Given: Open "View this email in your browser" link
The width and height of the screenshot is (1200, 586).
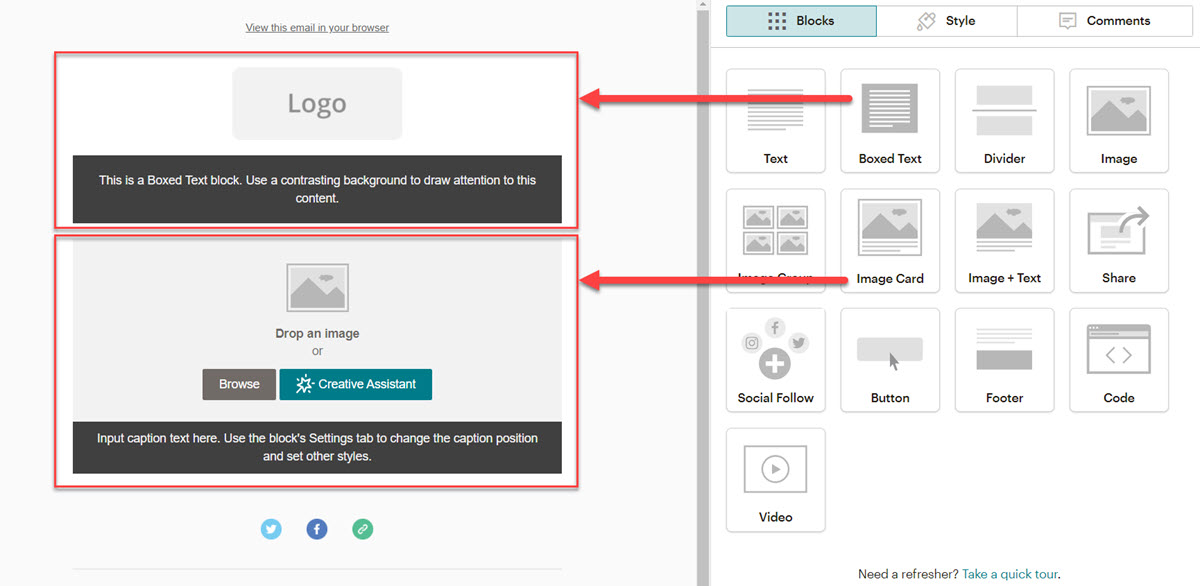Looking at the screenshot, I should [x=317, y=28].
